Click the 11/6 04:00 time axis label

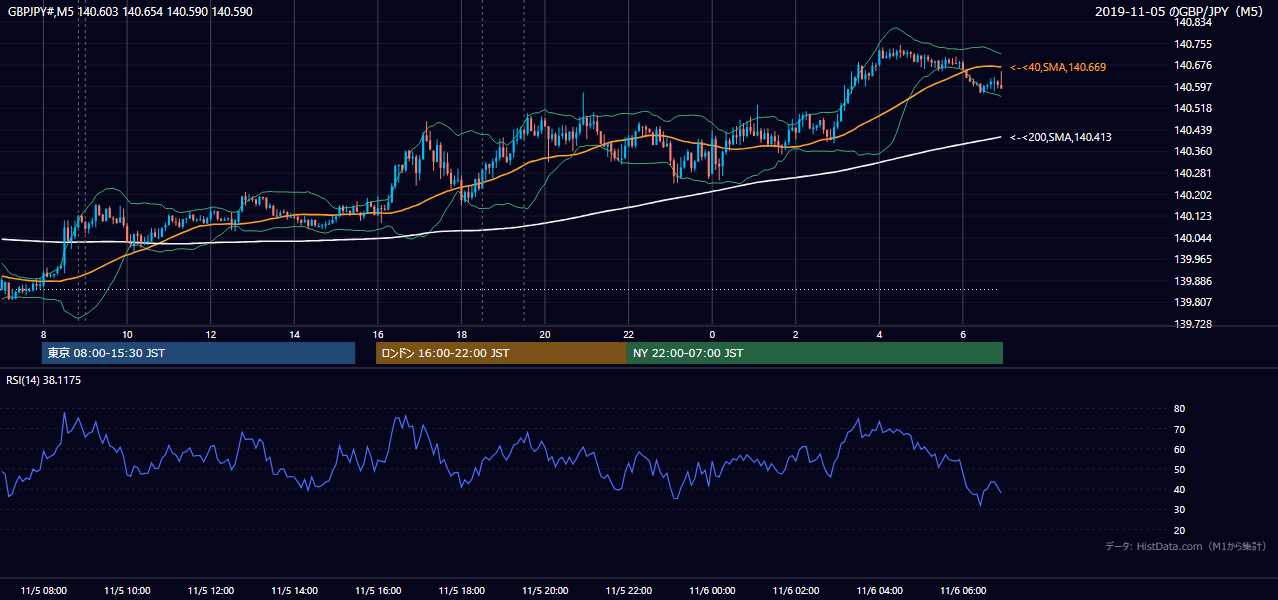pos(879,591)
